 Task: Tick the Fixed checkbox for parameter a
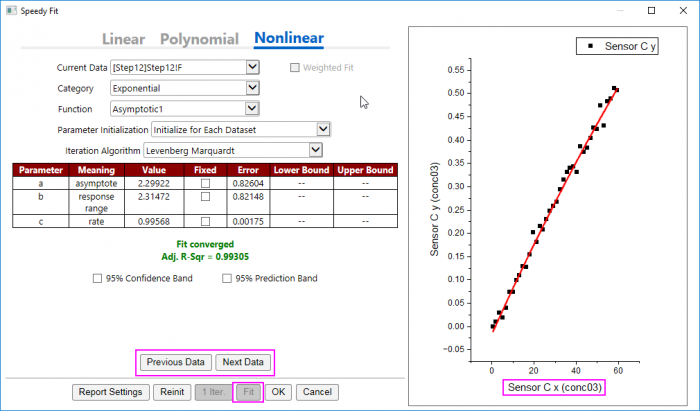[205, 183]
